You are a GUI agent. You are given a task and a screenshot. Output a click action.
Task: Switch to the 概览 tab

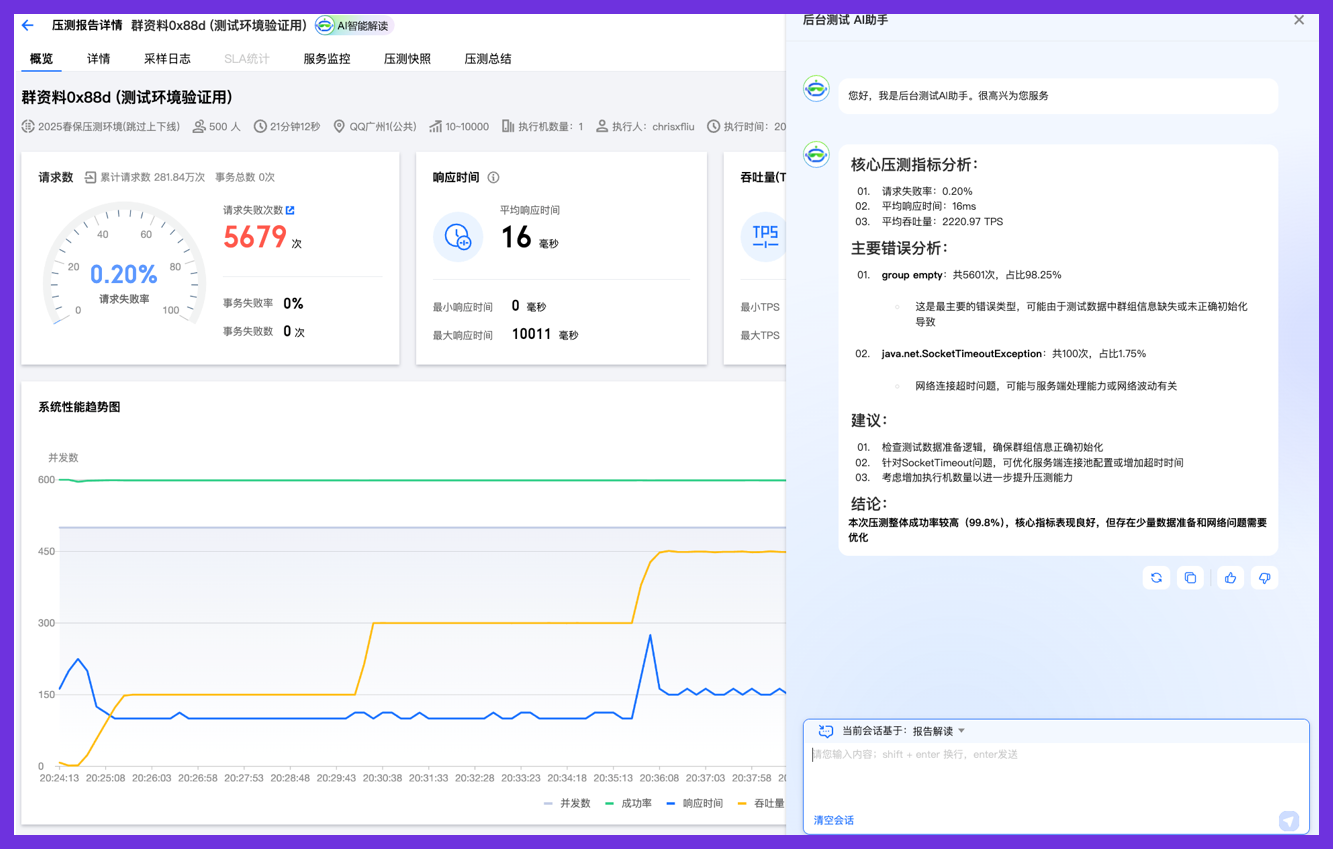tap(42, 59)
